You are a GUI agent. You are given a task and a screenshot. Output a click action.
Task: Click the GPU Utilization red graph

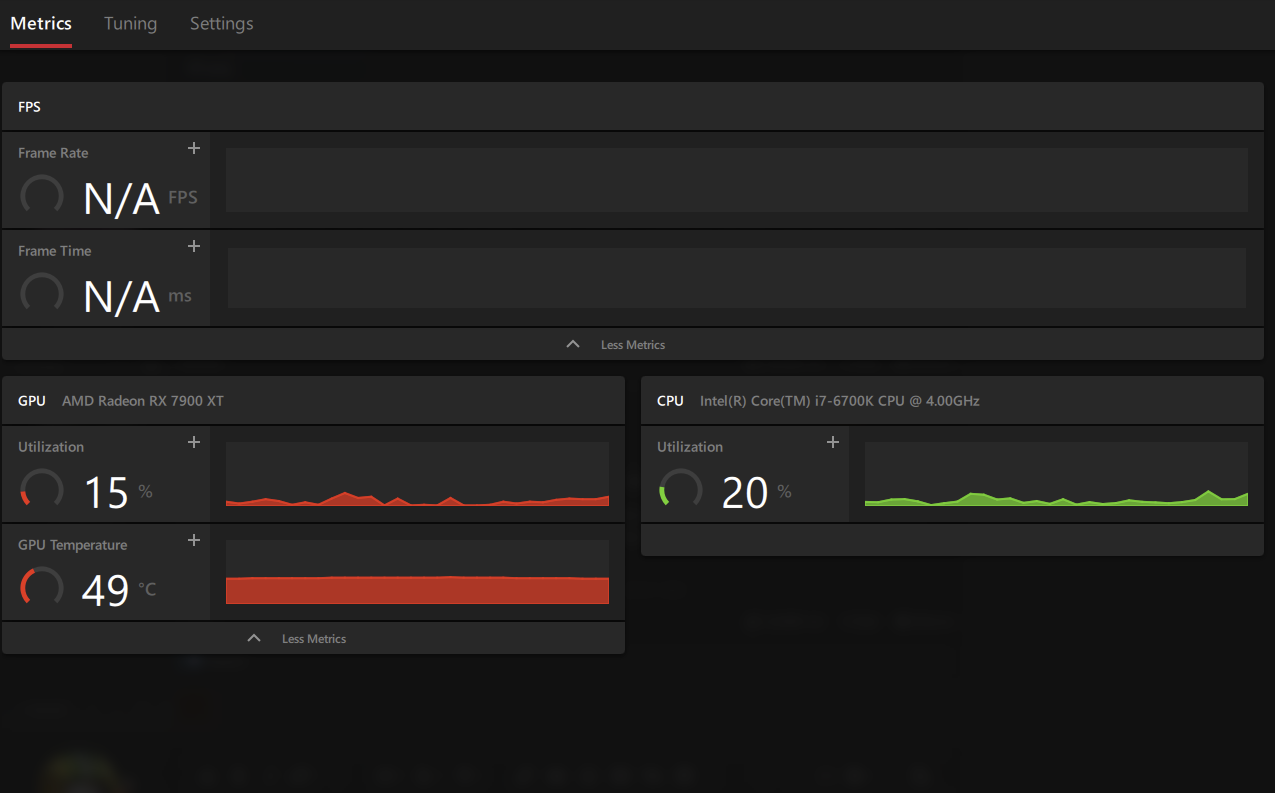point(417,474)
